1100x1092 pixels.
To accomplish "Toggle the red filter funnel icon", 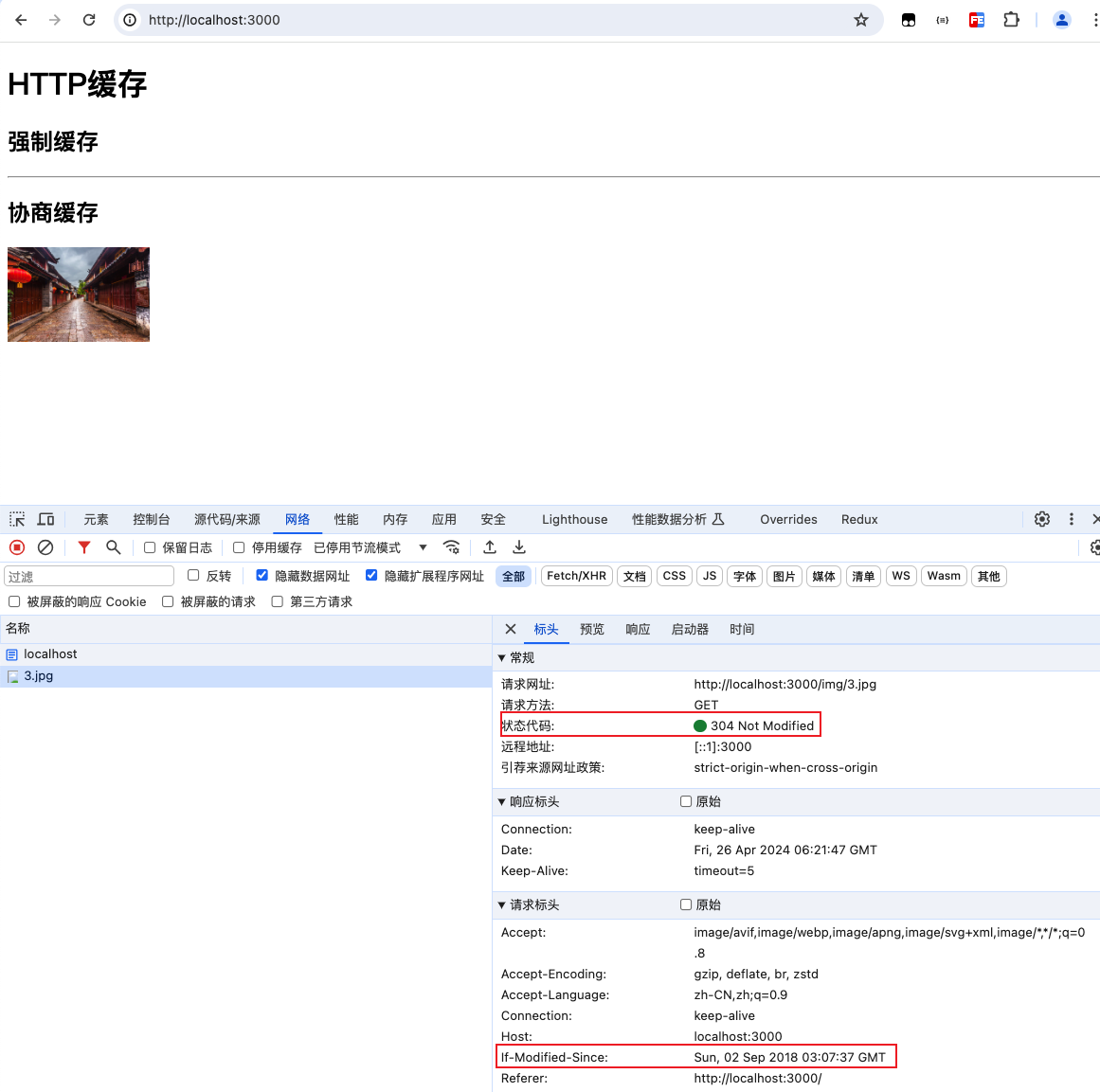I will coord(84,547).
